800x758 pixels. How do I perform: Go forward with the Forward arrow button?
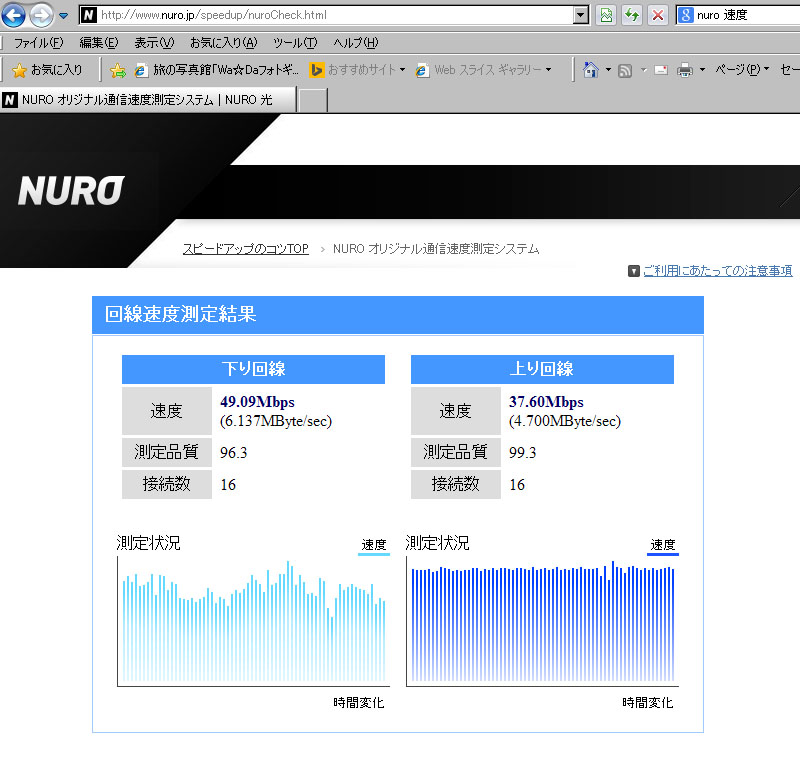(x=41, y=15)
